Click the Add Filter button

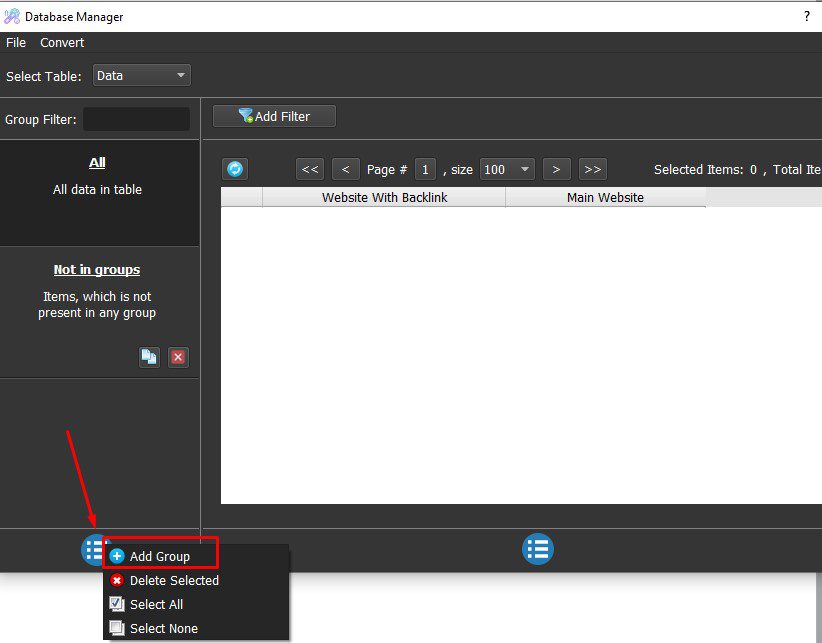click(x=274, y=116)
